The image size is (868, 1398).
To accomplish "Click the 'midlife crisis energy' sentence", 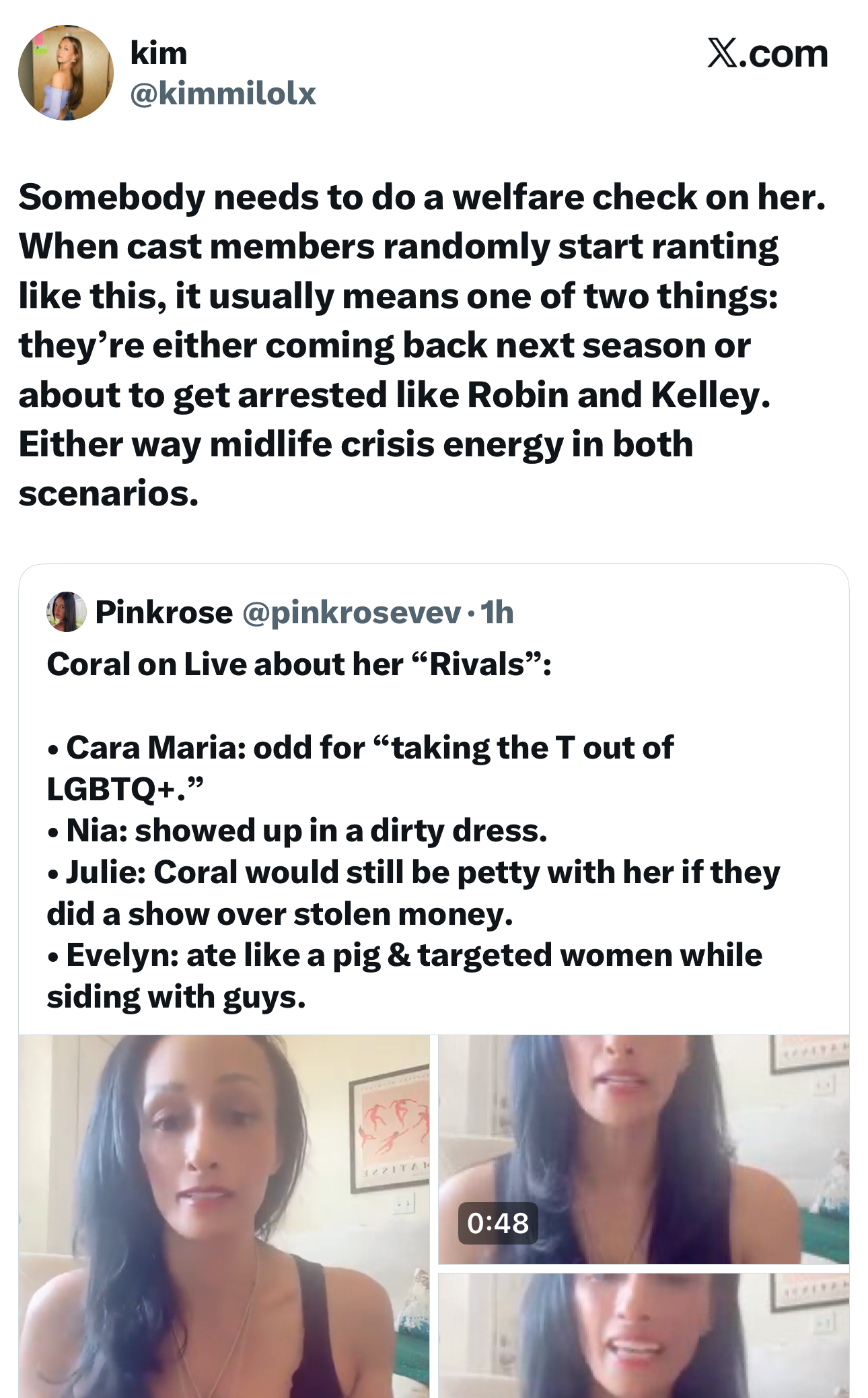I will (x=356, y=468).
